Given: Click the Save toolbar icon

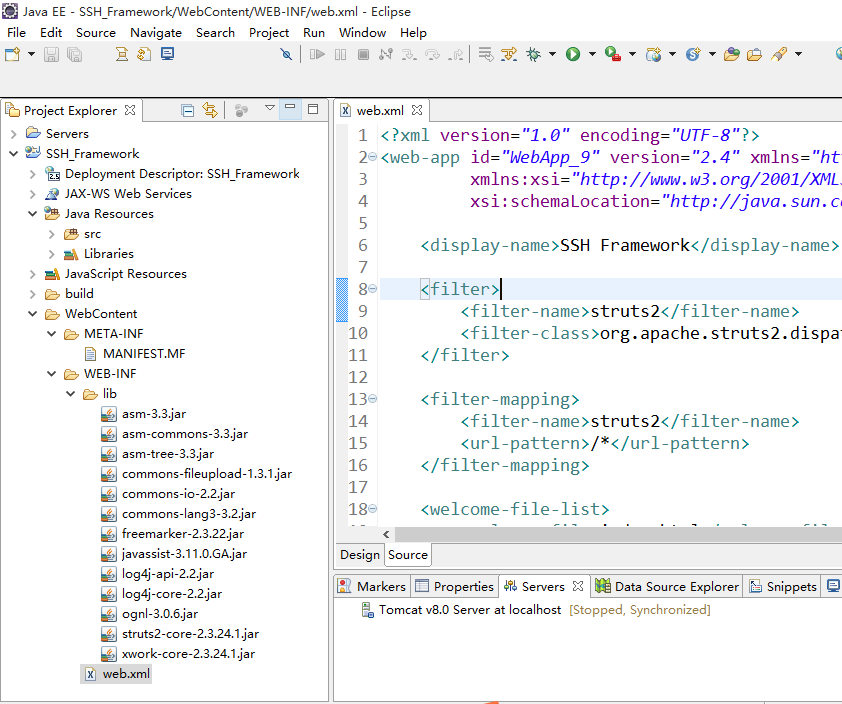Looking at the screenshot, I should coord(51,54).
